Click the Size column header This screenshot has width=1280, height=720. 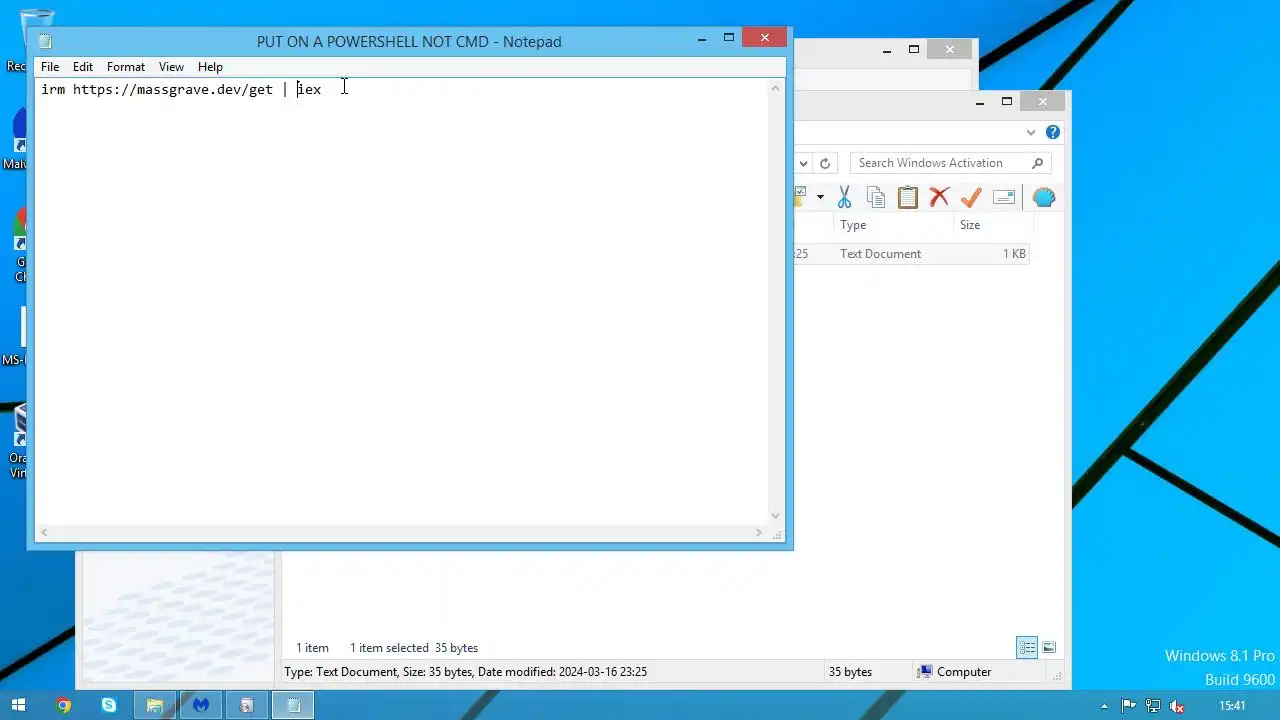click(x=993, y=225)
